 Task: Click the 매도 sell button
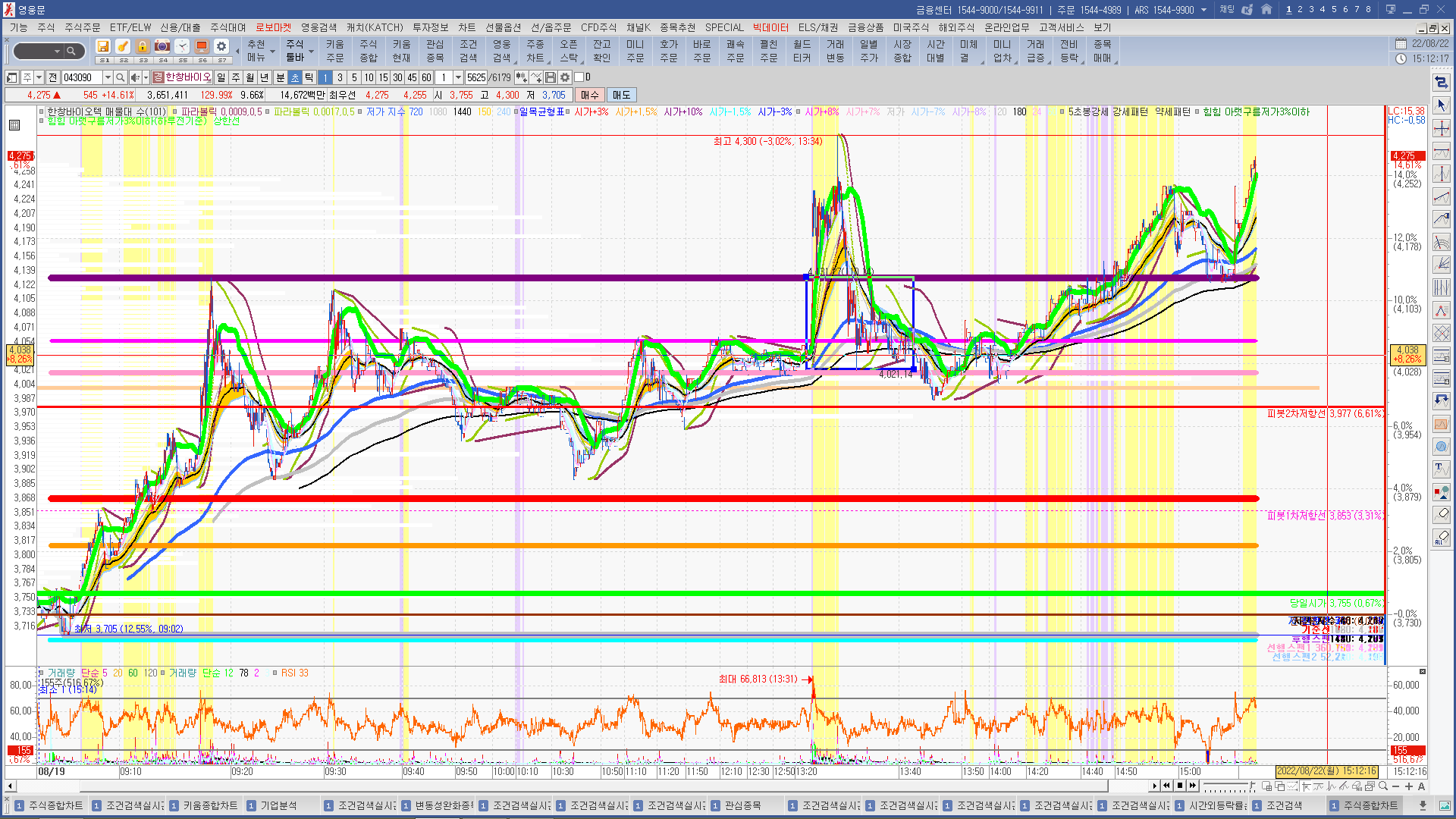pyautogui.click(x=621, y=95)
